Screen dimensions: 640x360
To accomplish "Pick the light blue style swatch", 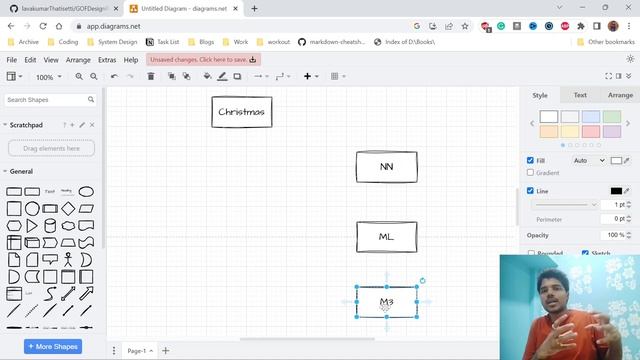I will point(591,117).
